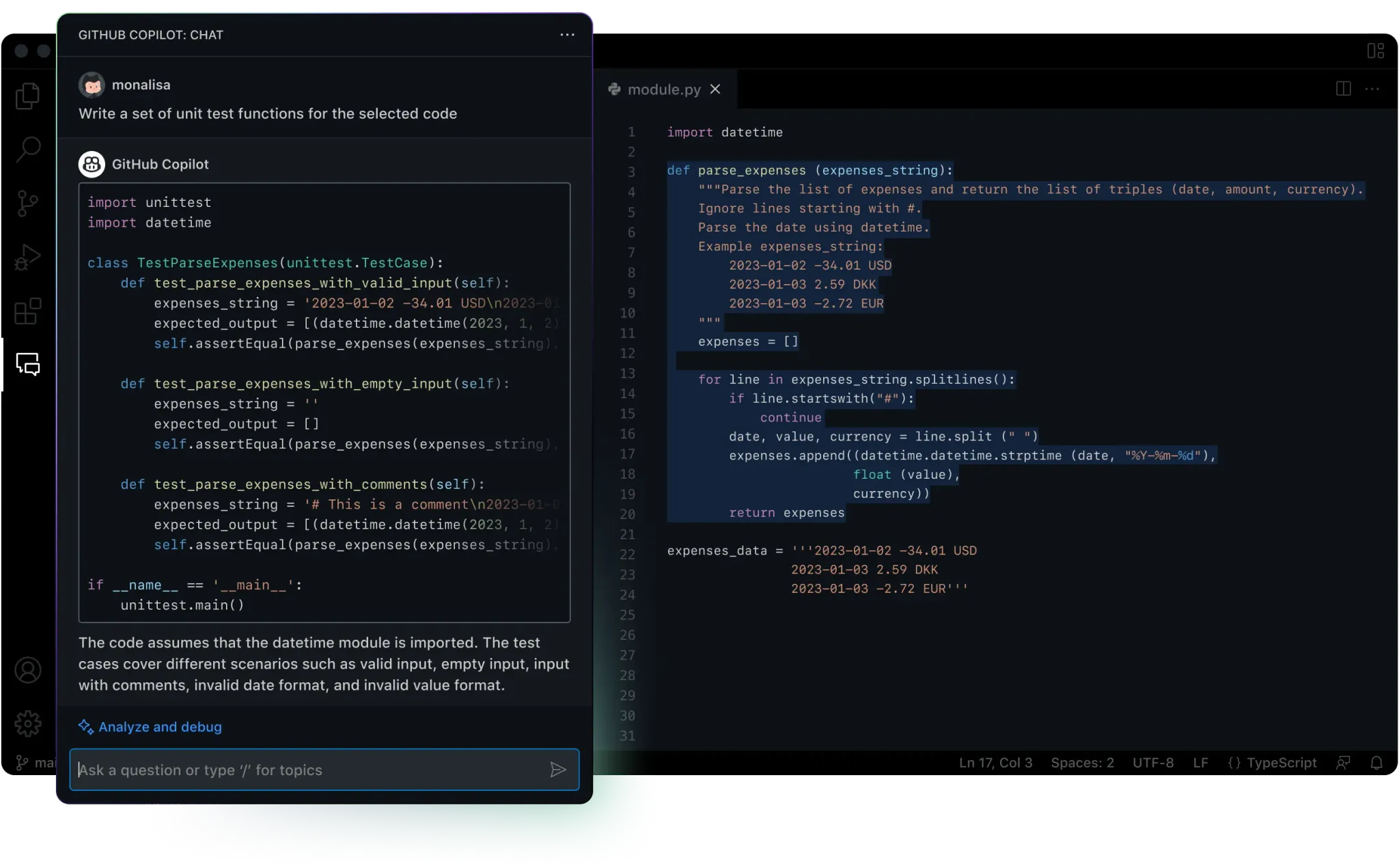Open the chat panel's more actions menu
This screenshot has height=868, width=1399.
point(567,35)
